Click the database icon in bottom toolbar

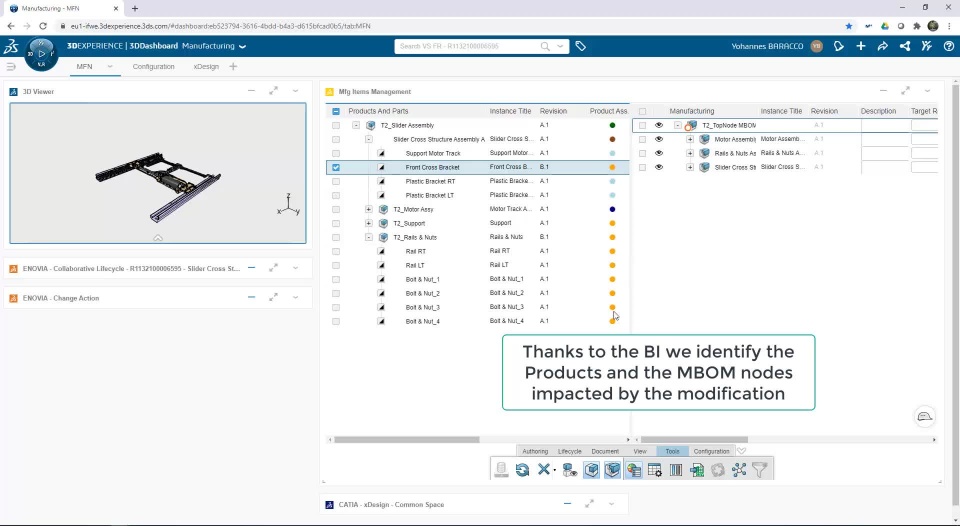pos(501,470)
